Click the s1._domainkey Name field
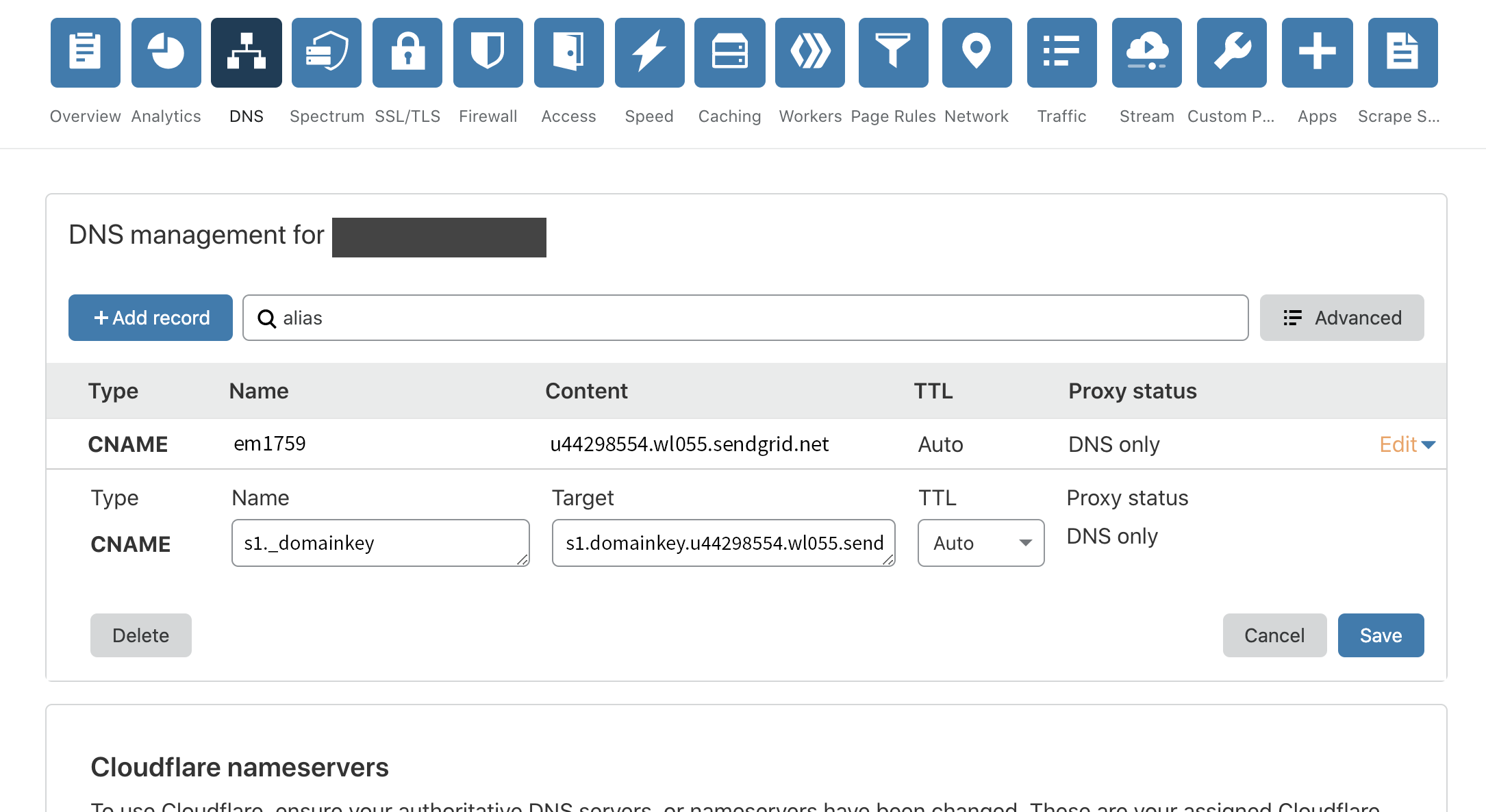Viewport: 1486px width, 812px height. coord(380,543)
